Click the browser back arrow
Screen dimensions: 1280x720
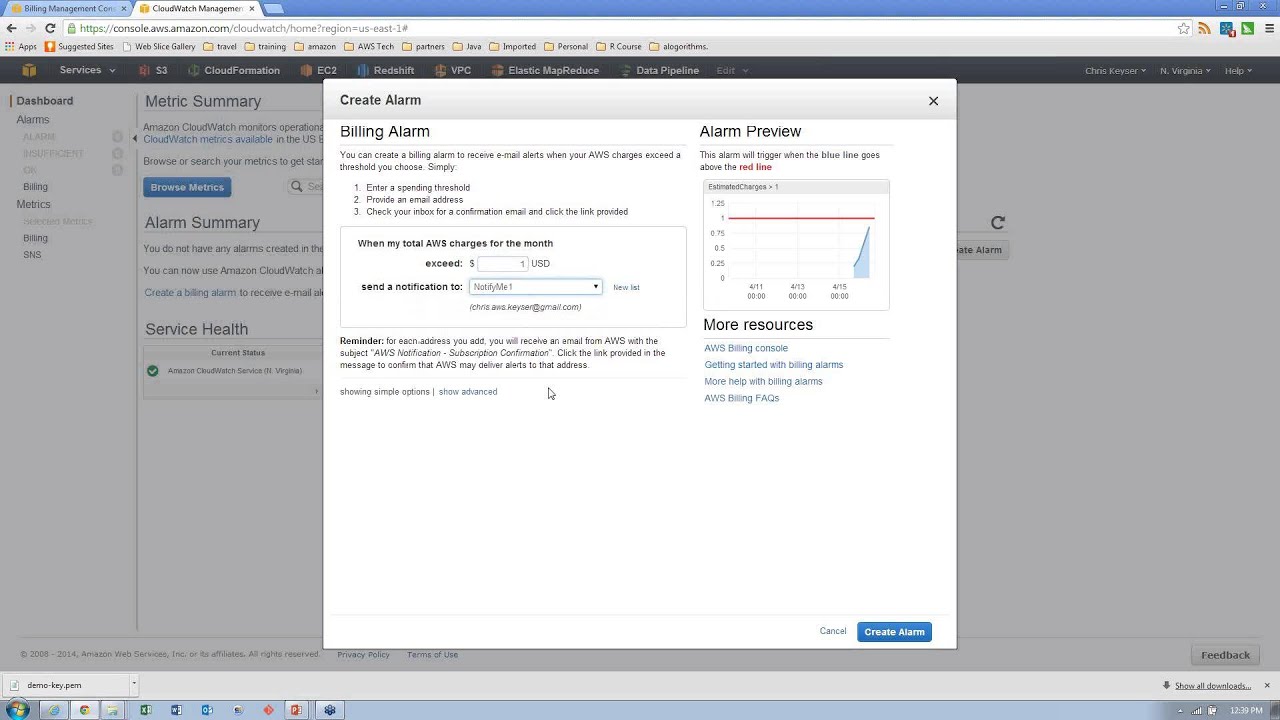11,28
